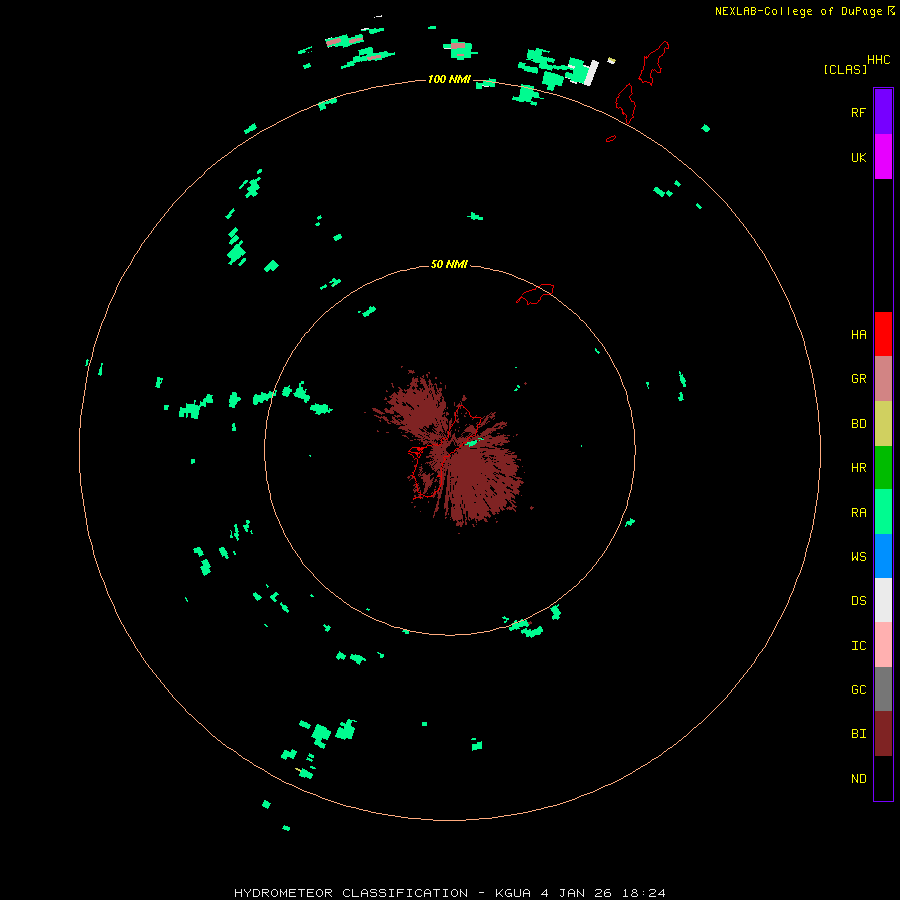900x900 pixels.
Task: Click the '18:24' timestamp
Action: click(x=643, y=893)
